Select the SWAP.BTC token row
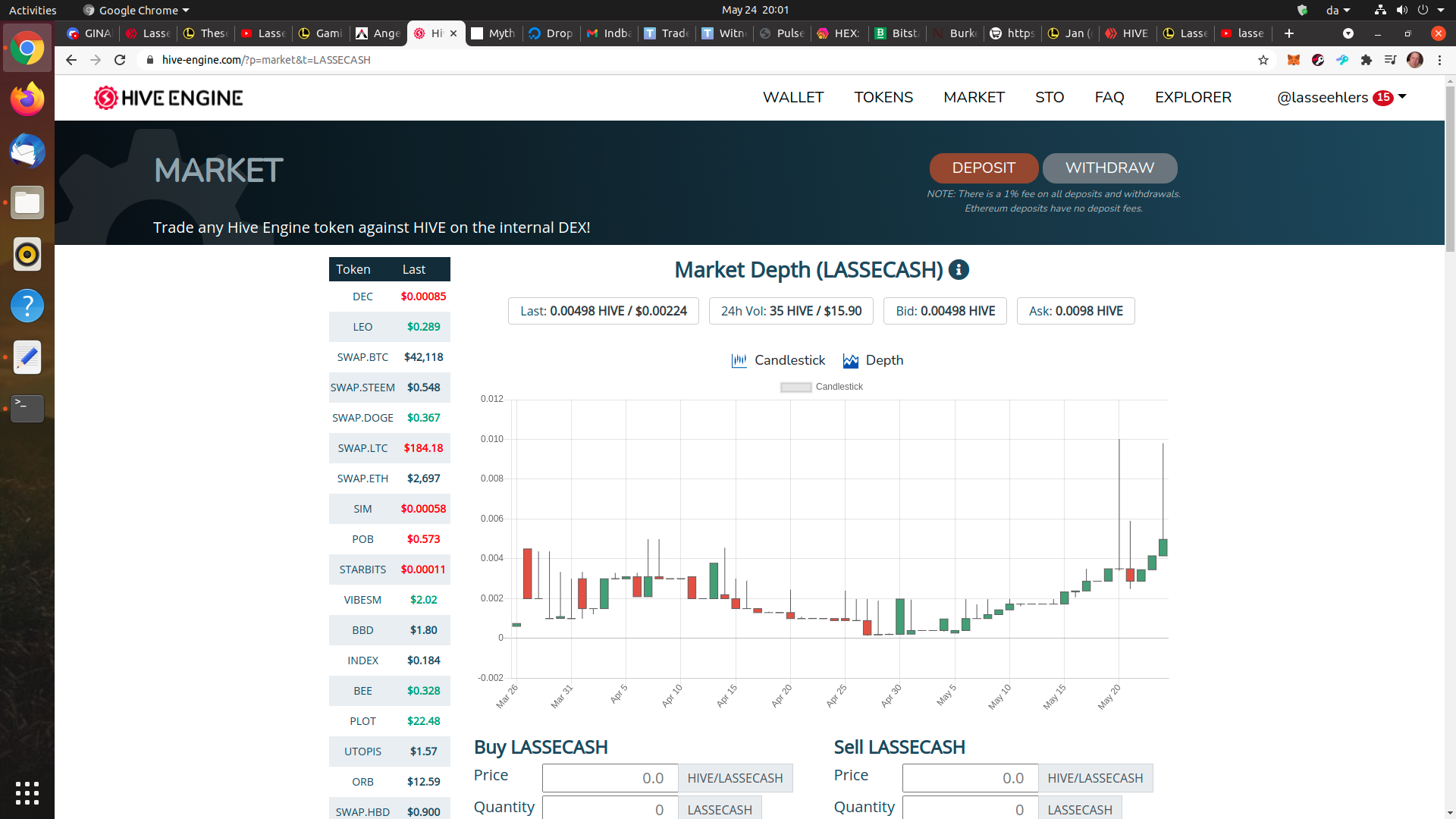 click(x=389, y=357)
